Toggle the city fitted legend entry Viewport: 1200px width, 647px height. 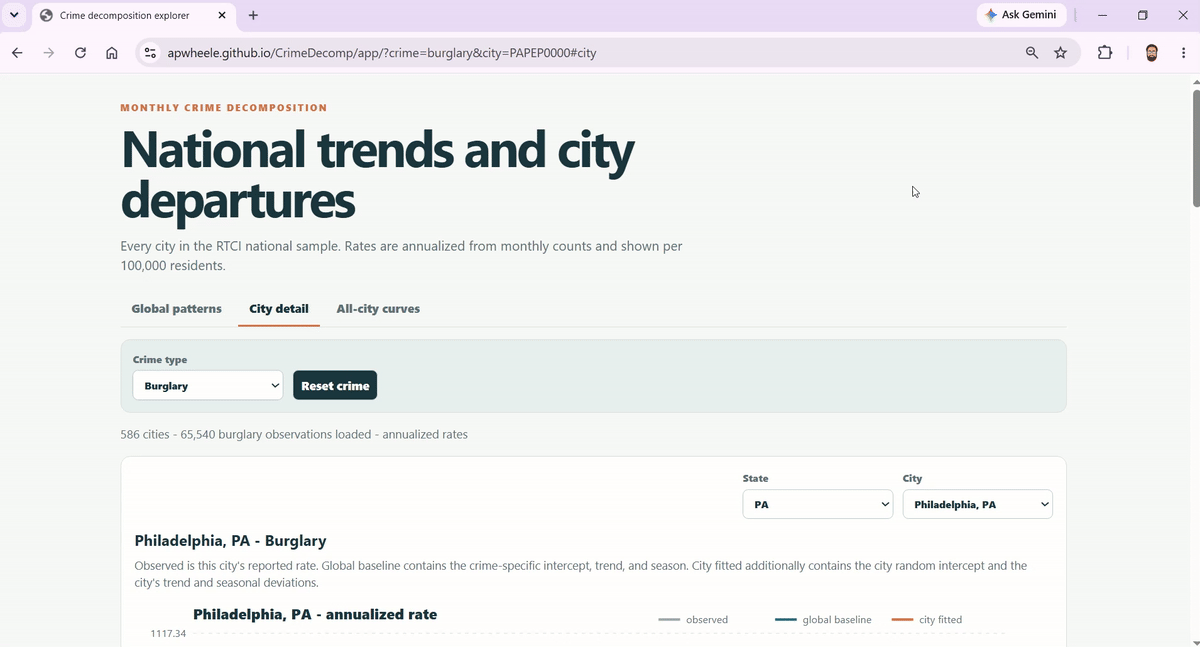(x=926, y=620)
